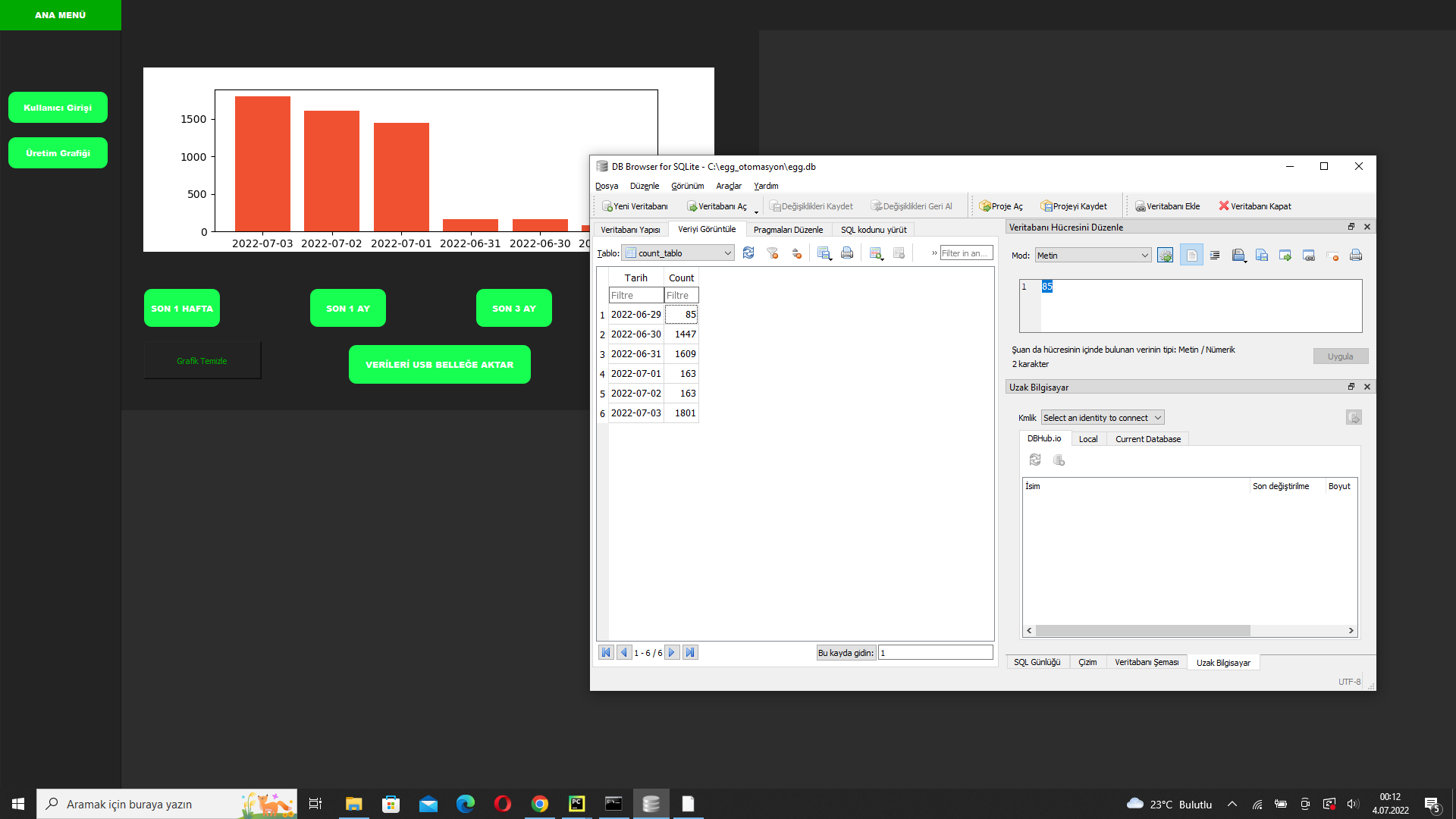This screenshot has height=819, width=1456.
Task: Click the SON 1 HAFTA button
Action: click(x=182, y=308)
